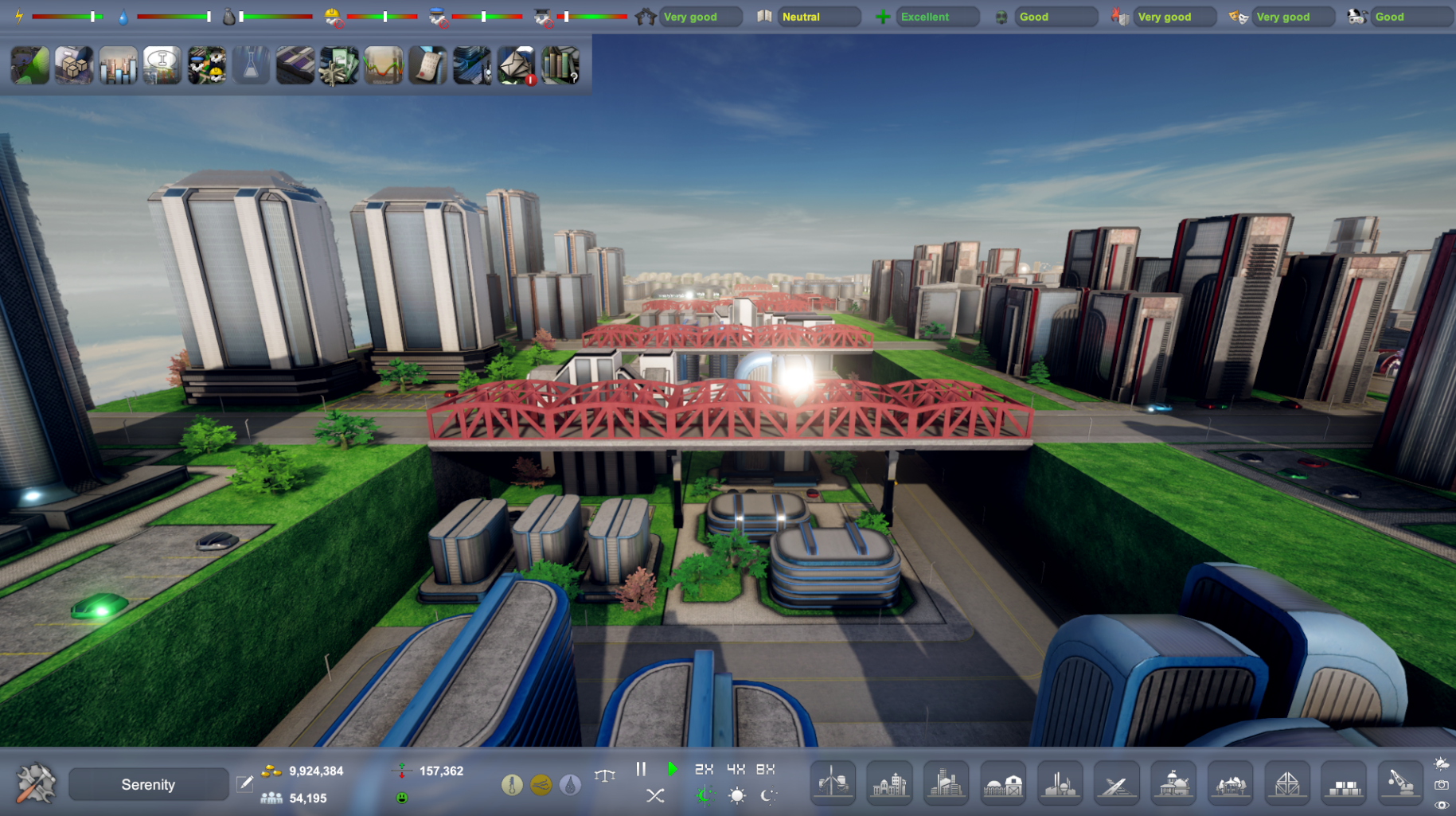This screenshot has height=816, width=1456.
Task: Toggle the wind overlay button
Action: pos(541,785)
